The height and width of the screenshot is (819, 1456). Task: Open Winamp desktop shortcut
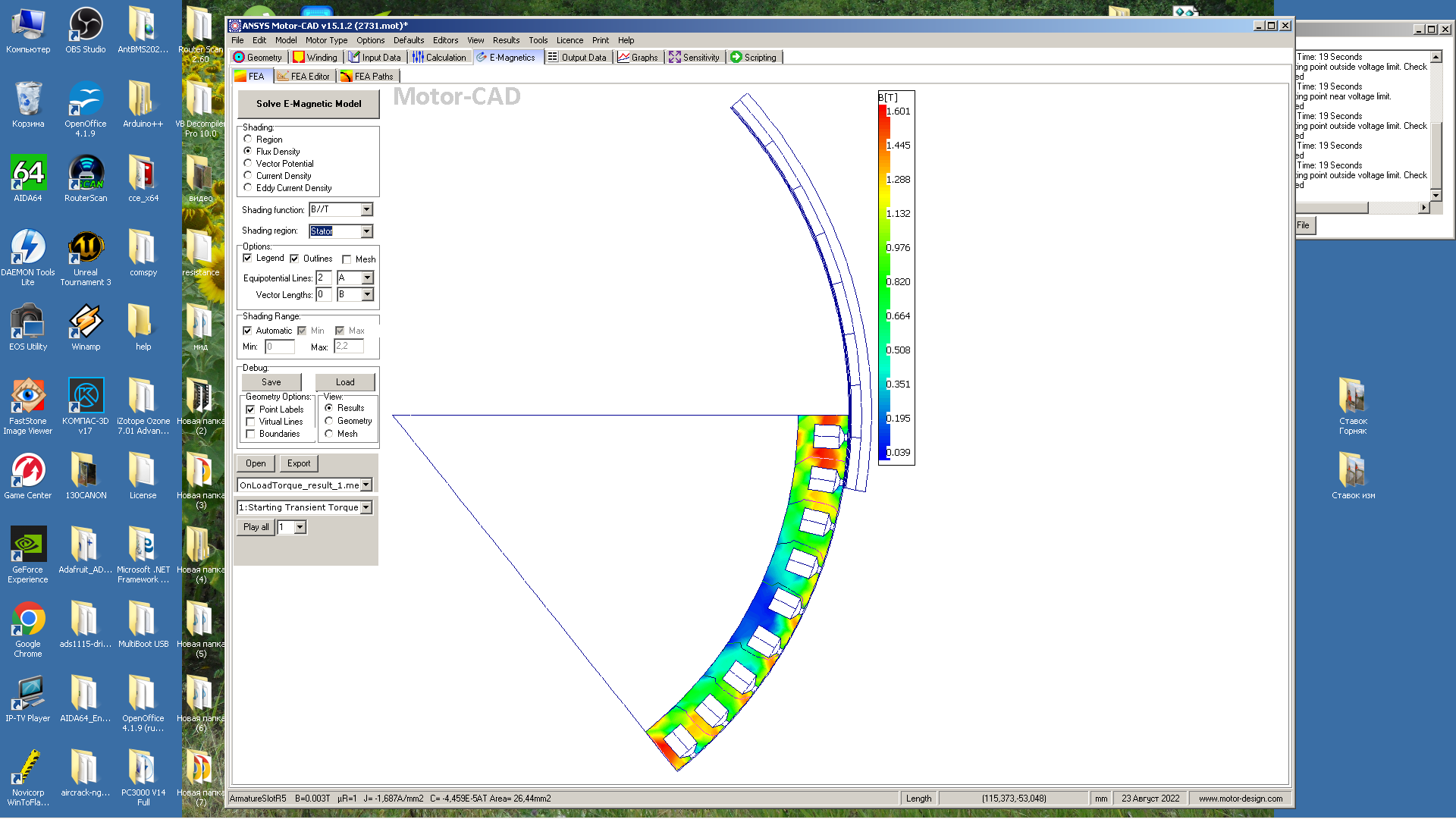point(86,328)
